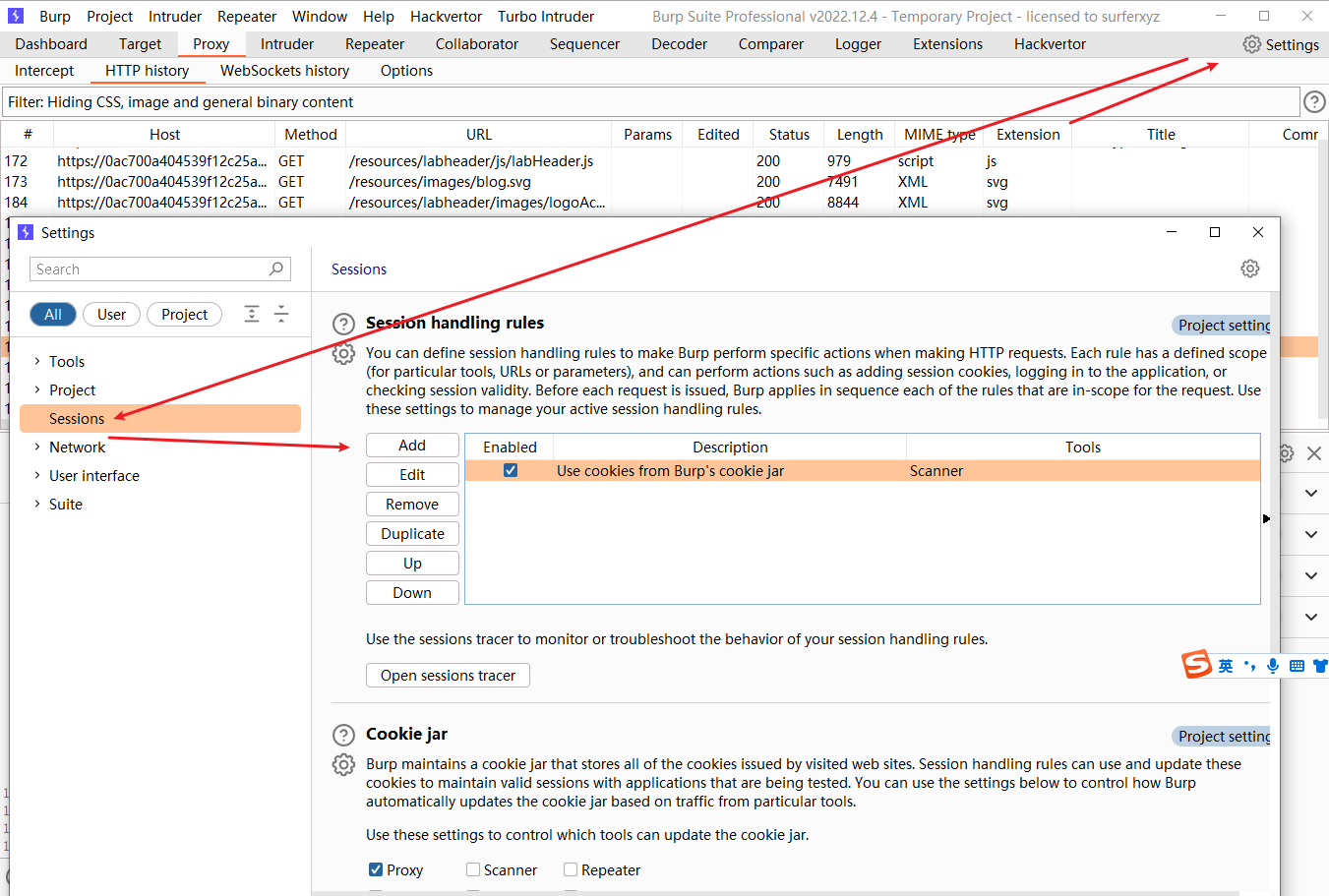
Task: Click the black arrow right of the rules table
Action: pyautogui.click(x=1266, y=518)
